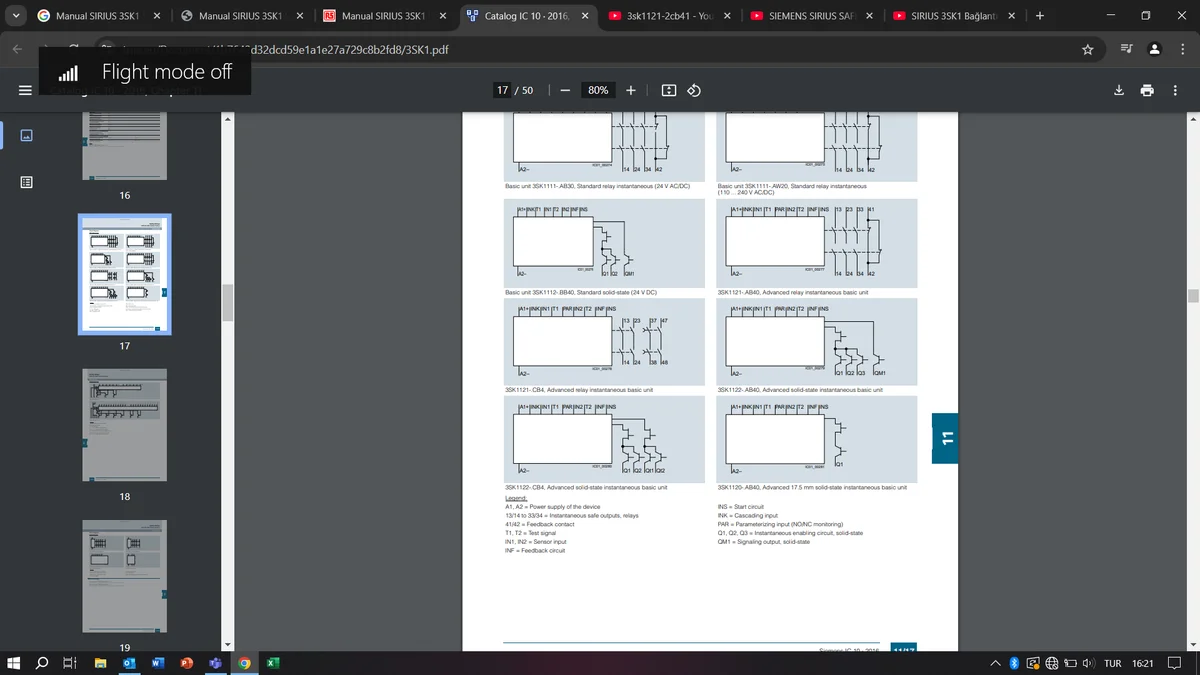The width and height of the screenshot is (1200, 675).
Task: Click the thumbnail panel scroll-down arrow
Action: (x=228, y=645)
